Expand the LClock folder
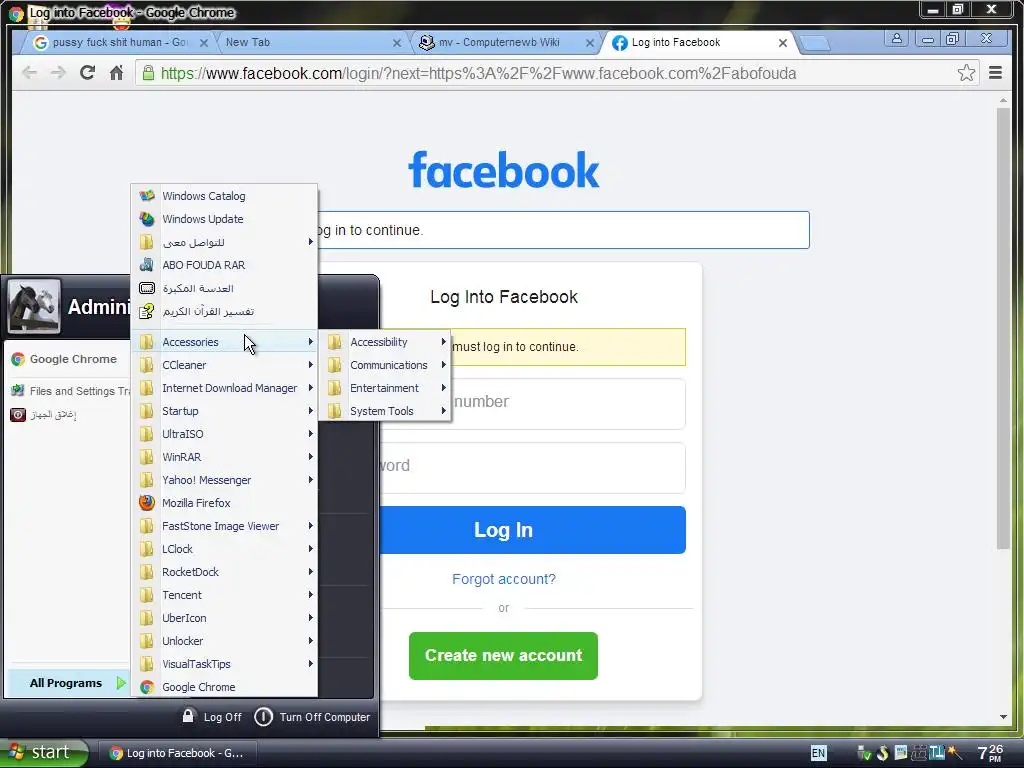The height and width of the screenshot is (768, 1024). pos(224,549)
